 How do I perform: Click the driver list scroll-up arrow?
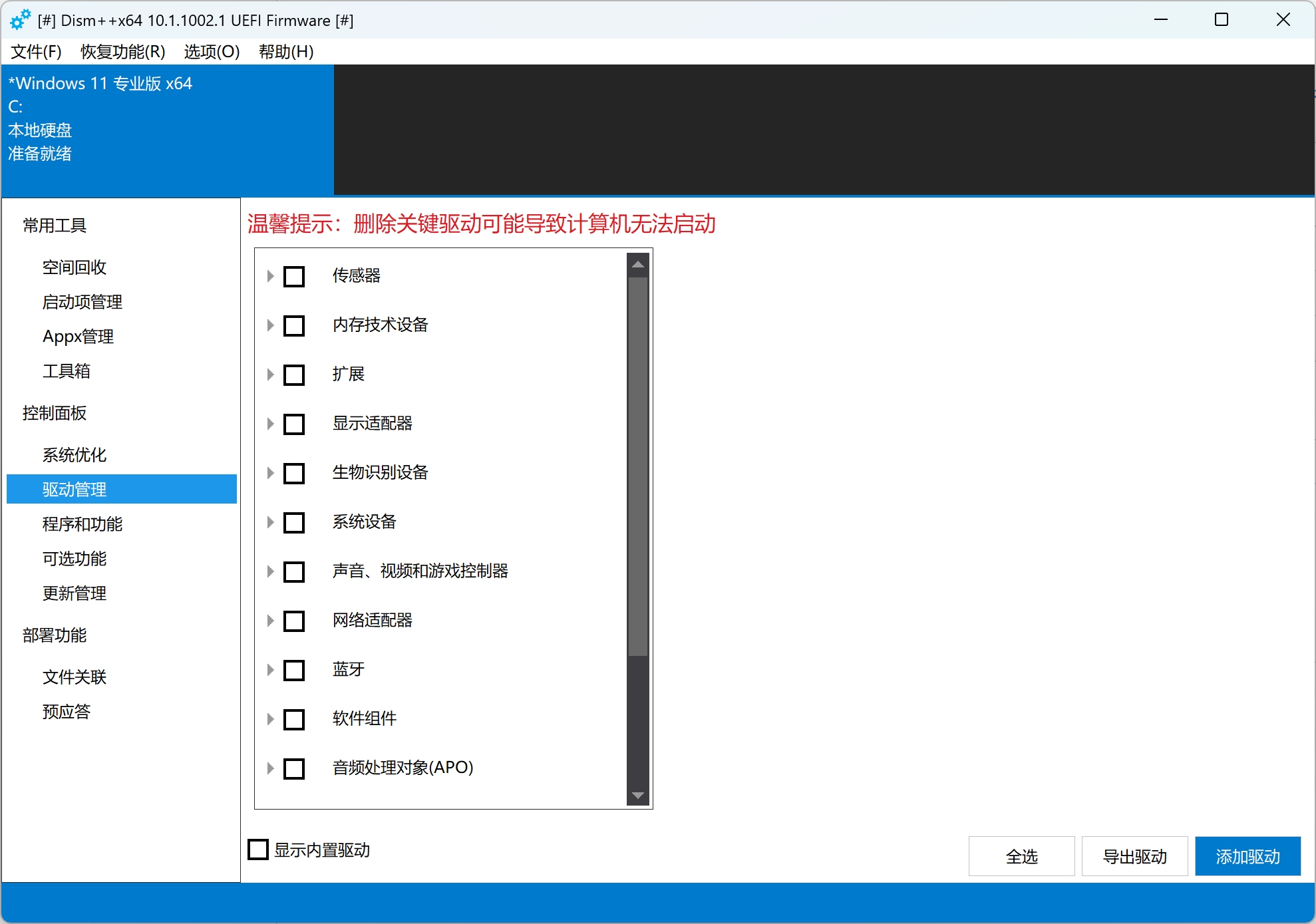[638, 265]
